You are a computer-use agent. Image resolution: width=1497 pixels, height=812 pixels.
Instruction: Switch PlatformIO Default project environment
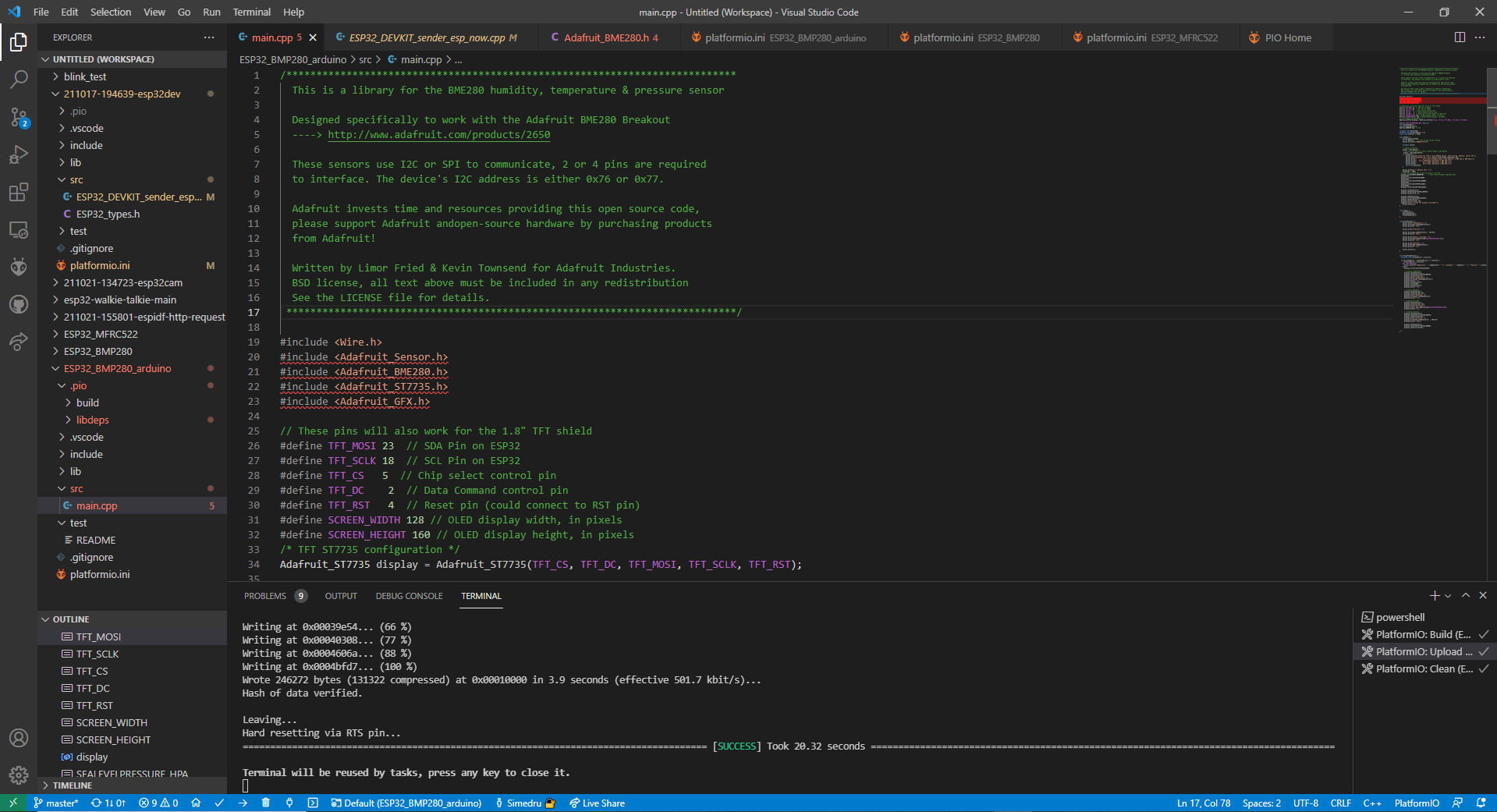(x=406, y=803)
